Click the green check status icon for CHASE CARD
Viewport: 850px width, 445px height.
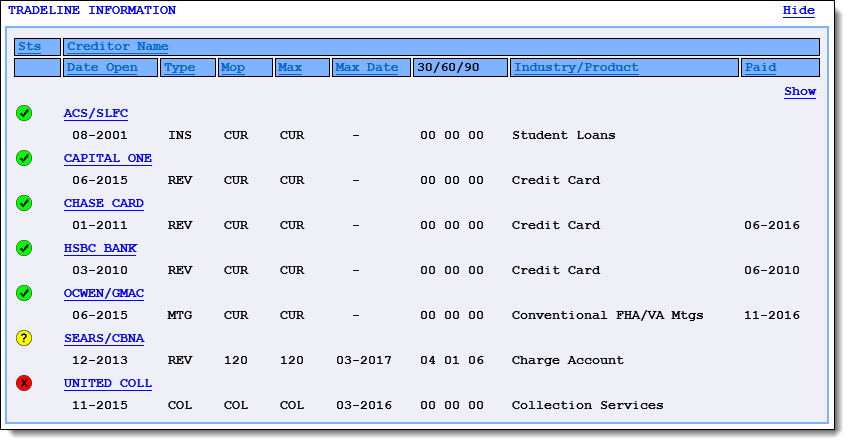[24, 203]
